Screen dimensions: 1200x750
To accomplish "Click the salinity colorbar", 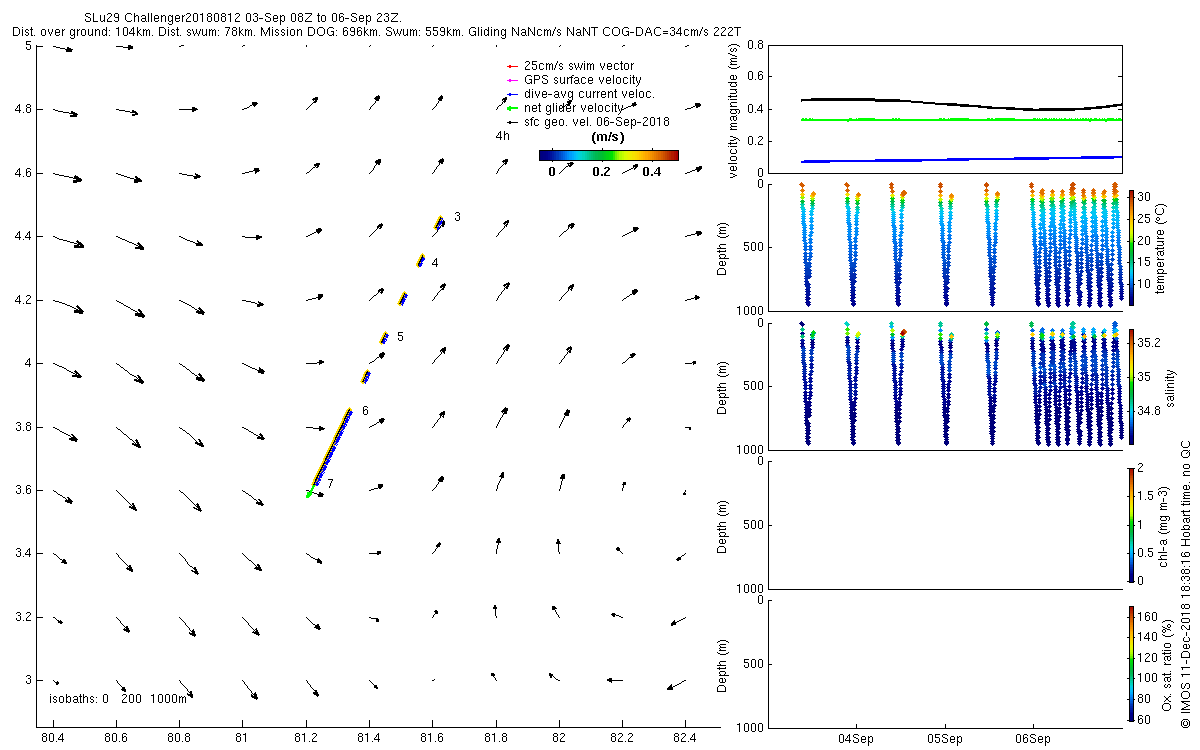I will (x=1131, y=385).
